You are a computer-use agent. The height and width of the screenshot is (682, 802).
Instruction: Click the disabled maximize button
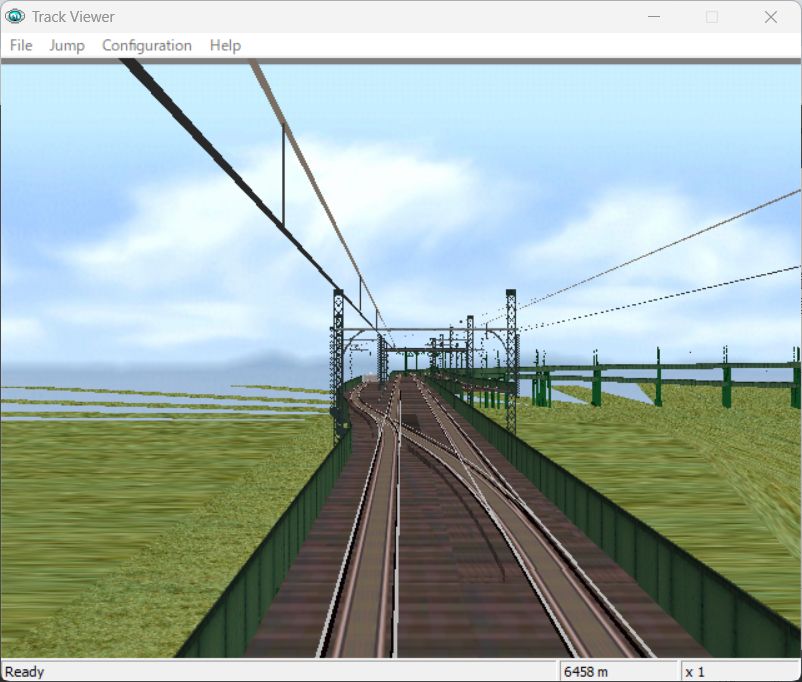[x=711, y=17]
